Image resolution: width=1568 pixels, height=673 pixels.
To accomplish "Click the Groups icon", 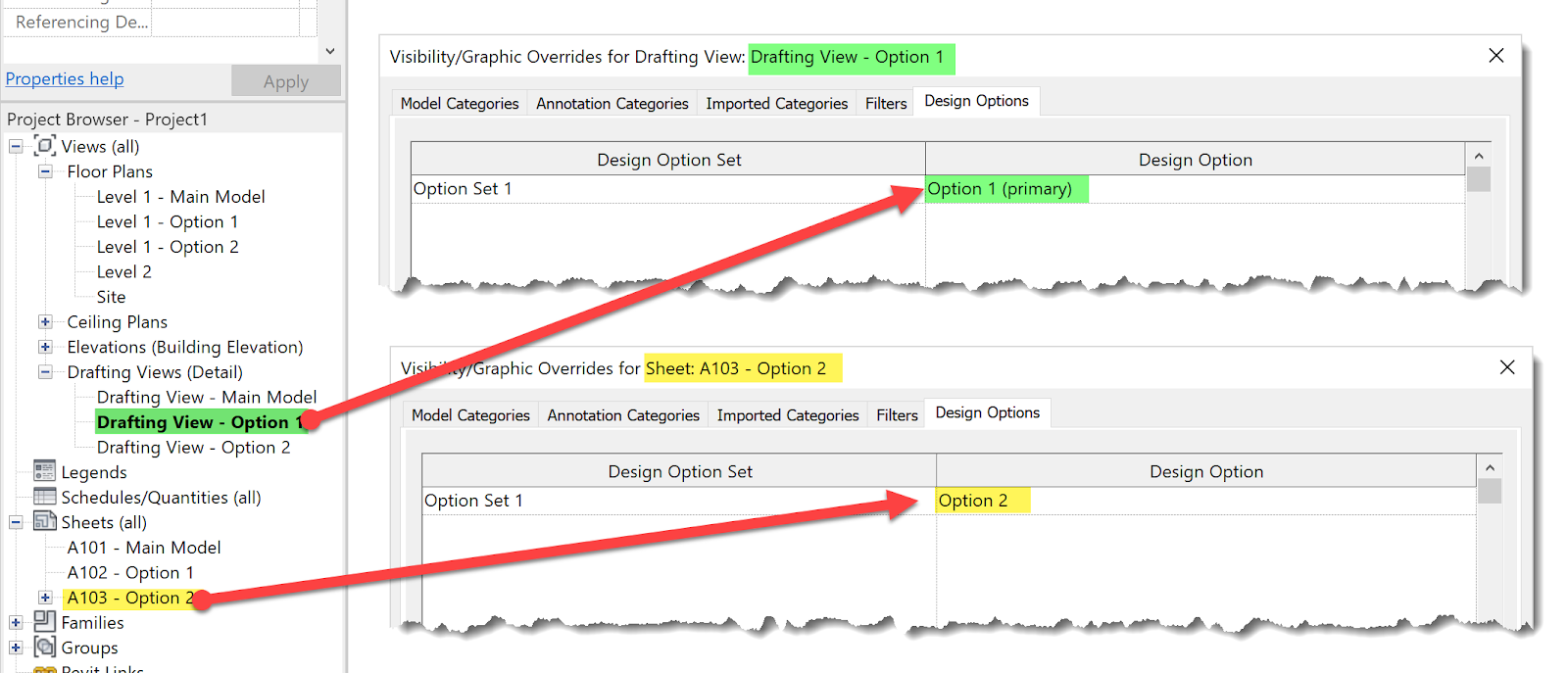I will pyautogui.click(x=45, y=647).
